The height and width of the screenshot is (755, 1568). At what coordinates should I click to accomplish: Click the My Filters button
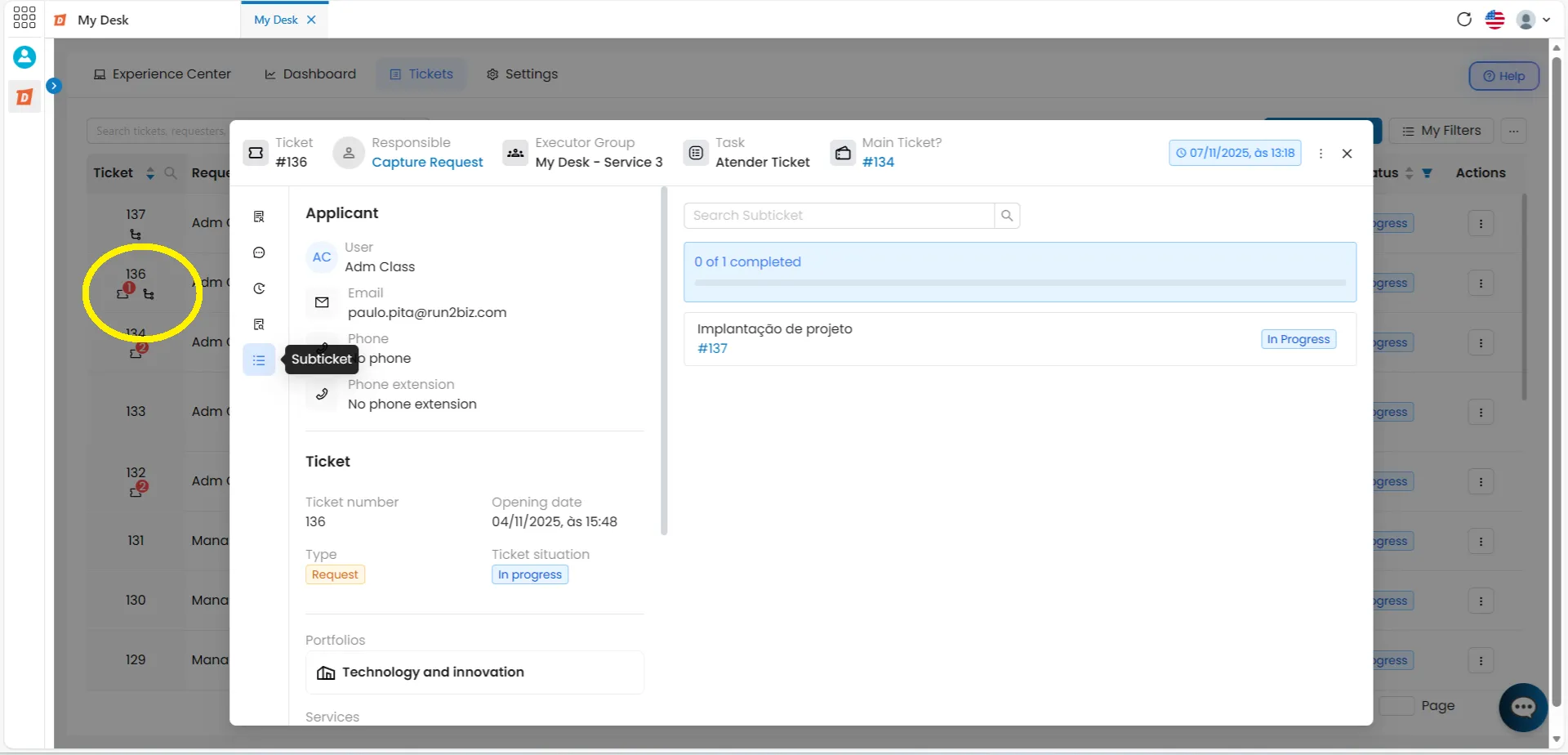(1441, 131)
